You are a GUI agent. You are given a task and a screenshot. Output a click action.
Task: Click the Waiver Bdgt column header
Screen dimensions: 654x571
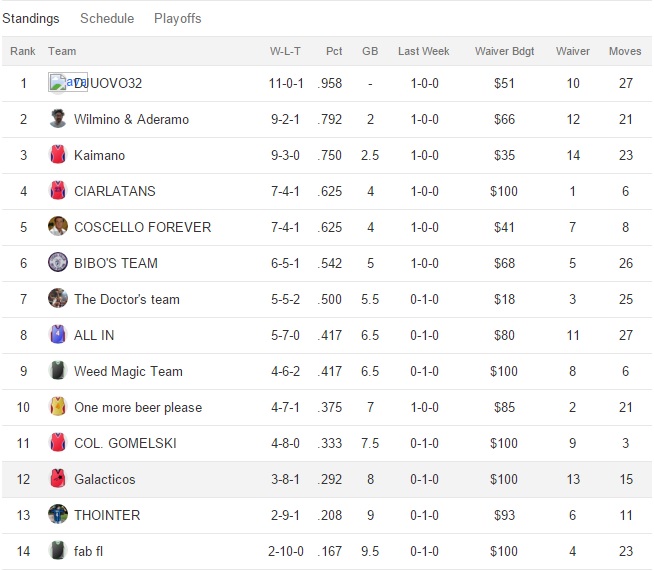pos(504,51)
